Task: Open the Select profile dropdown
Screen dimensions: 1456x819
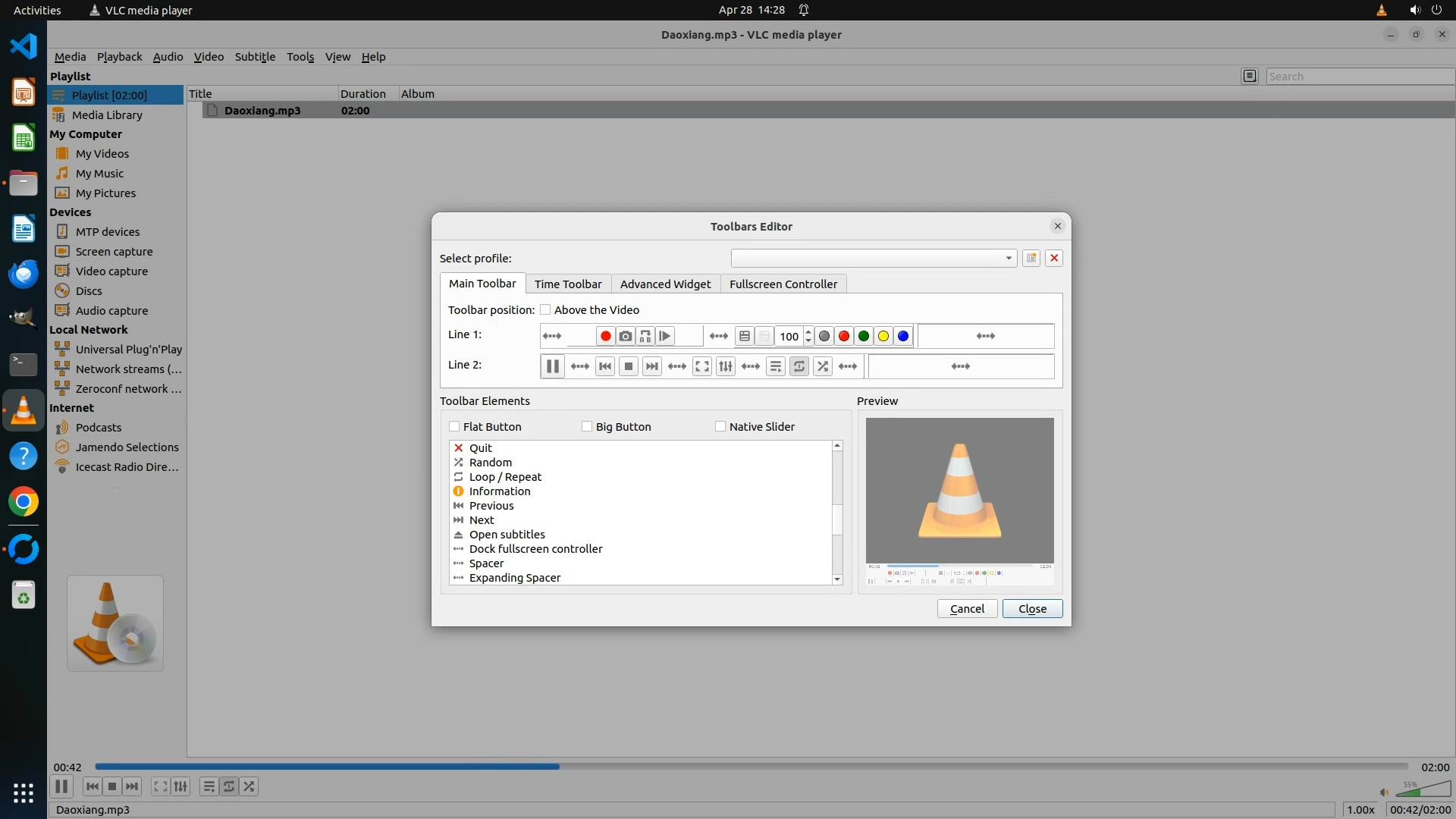Action: tap(874, 258)
